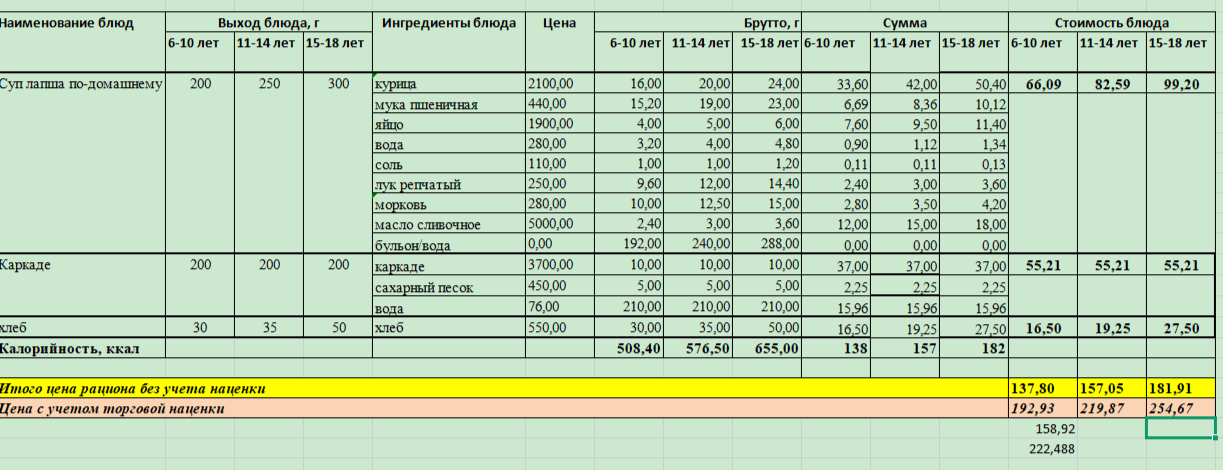Click the marked-up price cell 254,67
Viewport: 1223px width, 470px height.
coord(1180,408)
